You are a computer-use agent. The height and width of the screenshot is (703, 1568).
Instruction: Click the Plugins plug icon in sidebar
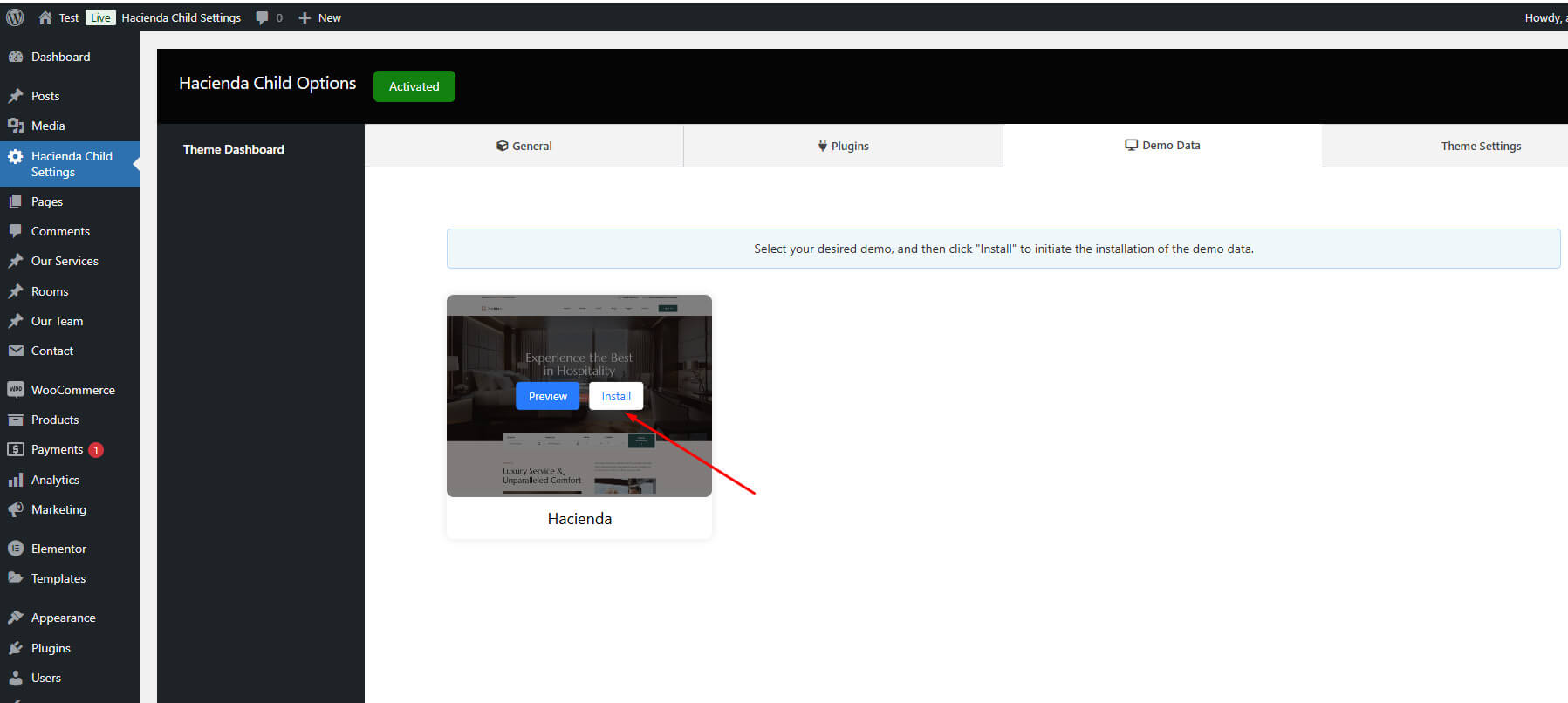tap(16, 648)
